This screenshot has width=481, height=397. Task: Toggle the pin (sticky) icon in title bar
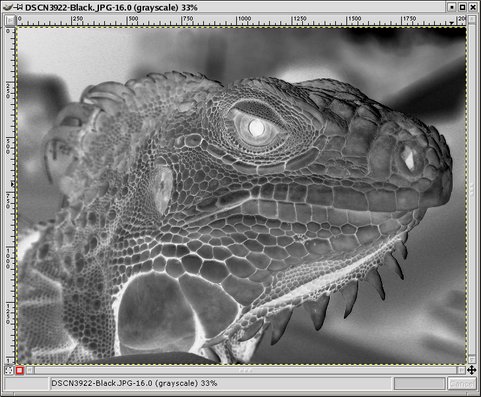[x=19, y=7]
